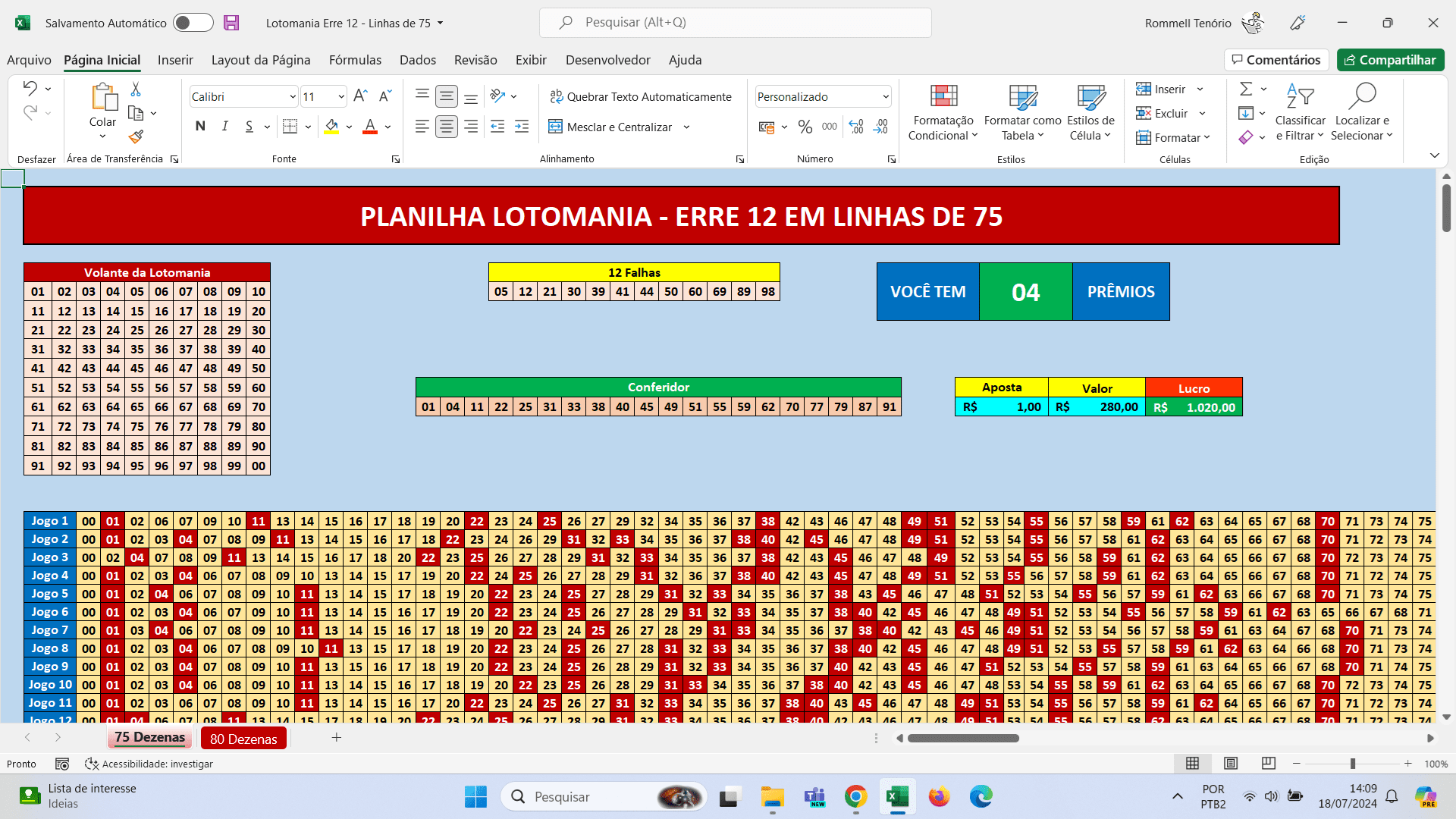Image resolution: width=1456 pixels, height=819 pixels.
Task: Open the Fórmulas ribbon tab
Action: [x=355, y=60]
